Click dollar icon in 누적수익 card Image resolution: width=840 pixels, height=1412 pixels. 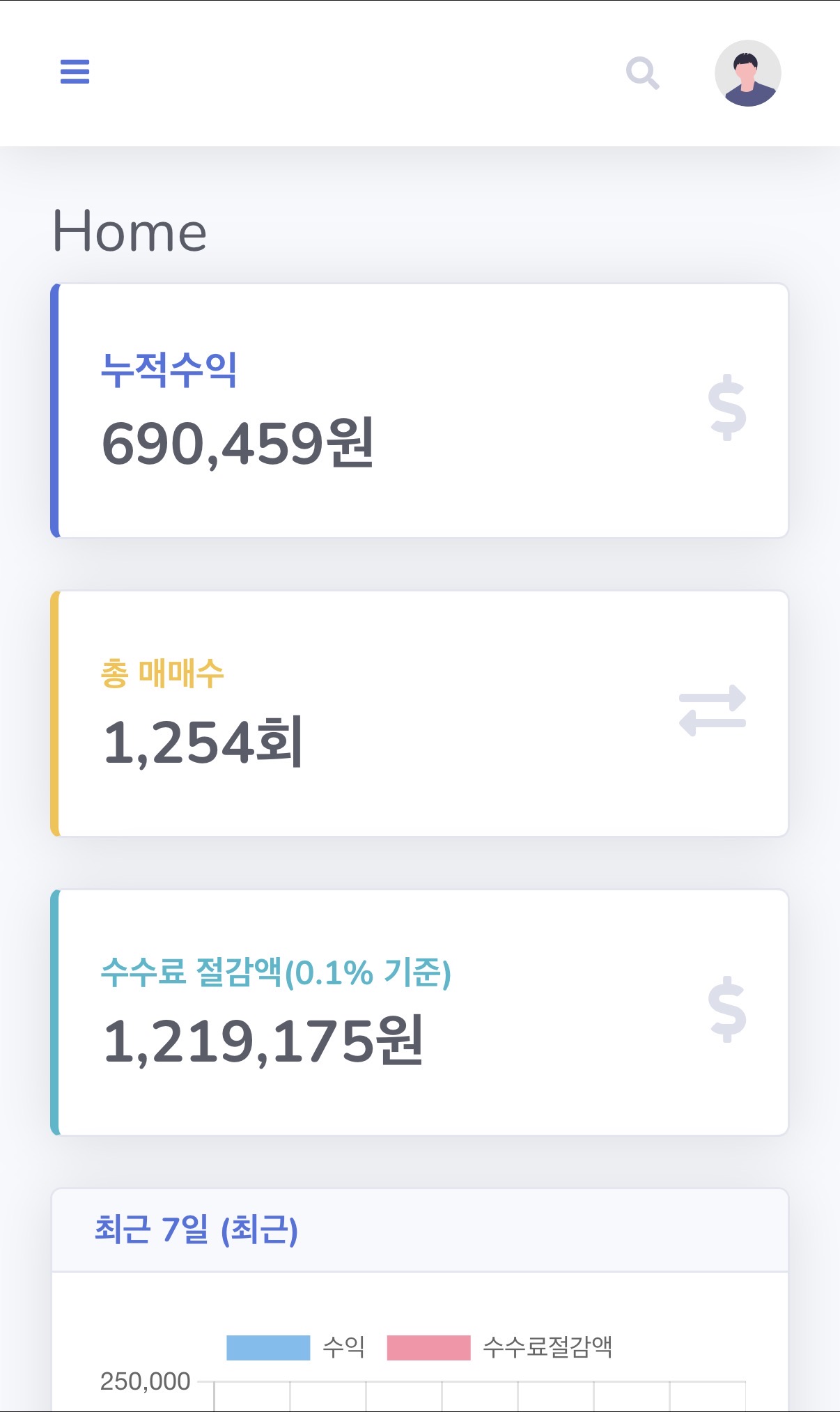tap(726, 408)
